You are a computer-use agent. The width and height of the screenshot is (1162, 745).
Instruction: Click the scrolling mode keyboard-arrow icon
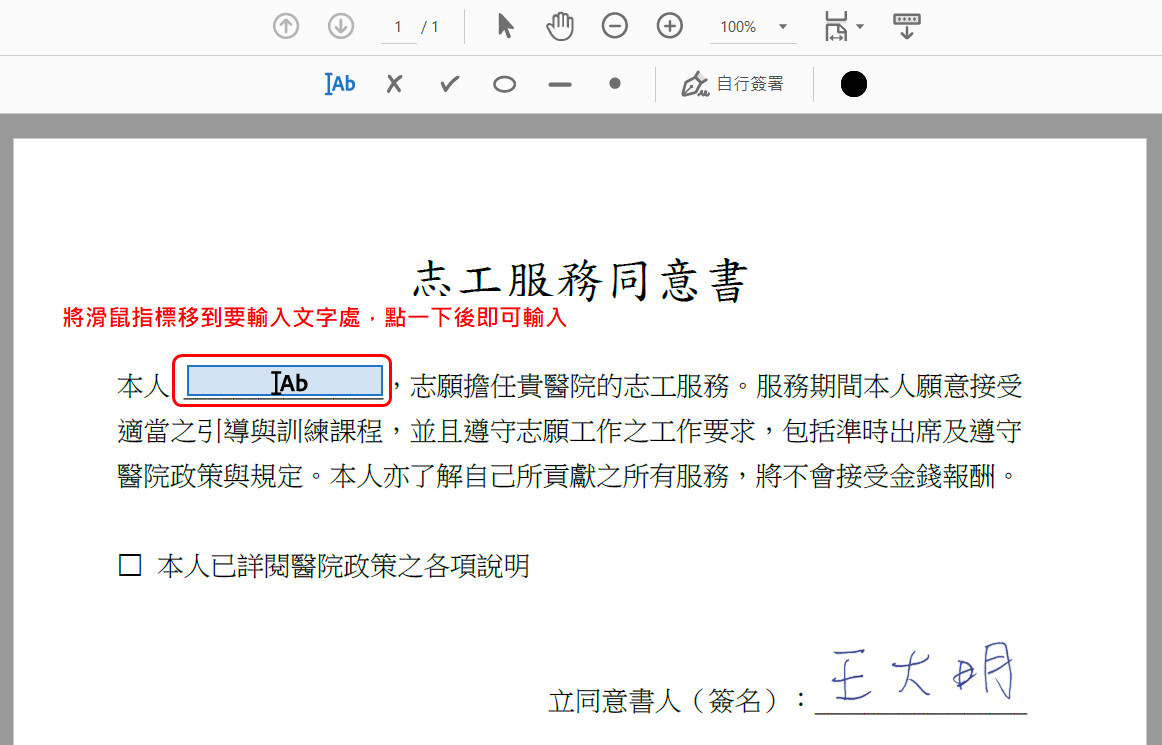pyautogui.click(x=906, y=27)
